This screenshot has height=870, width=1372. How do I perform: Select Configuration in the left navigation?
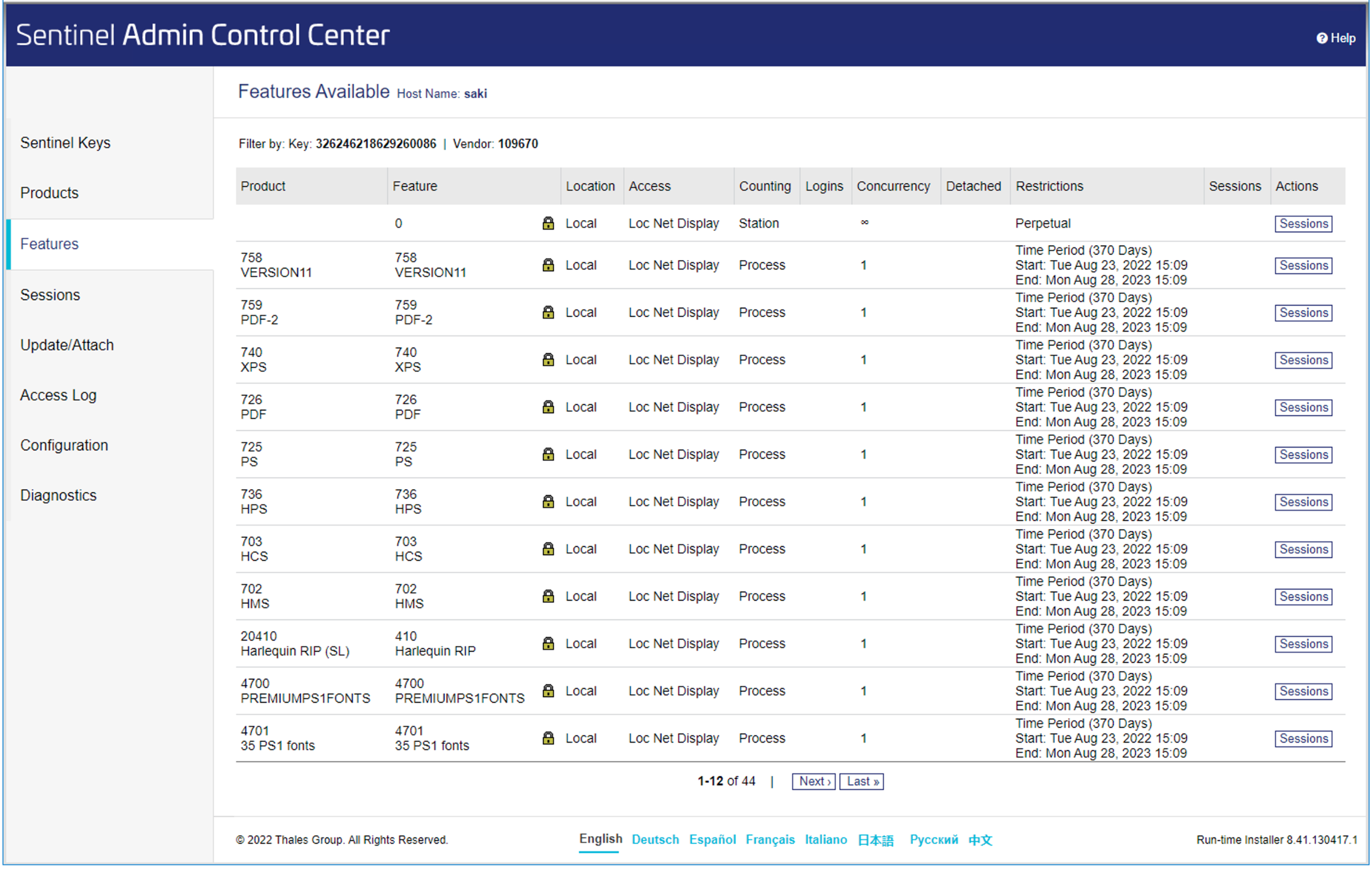[x=64, y=445]
